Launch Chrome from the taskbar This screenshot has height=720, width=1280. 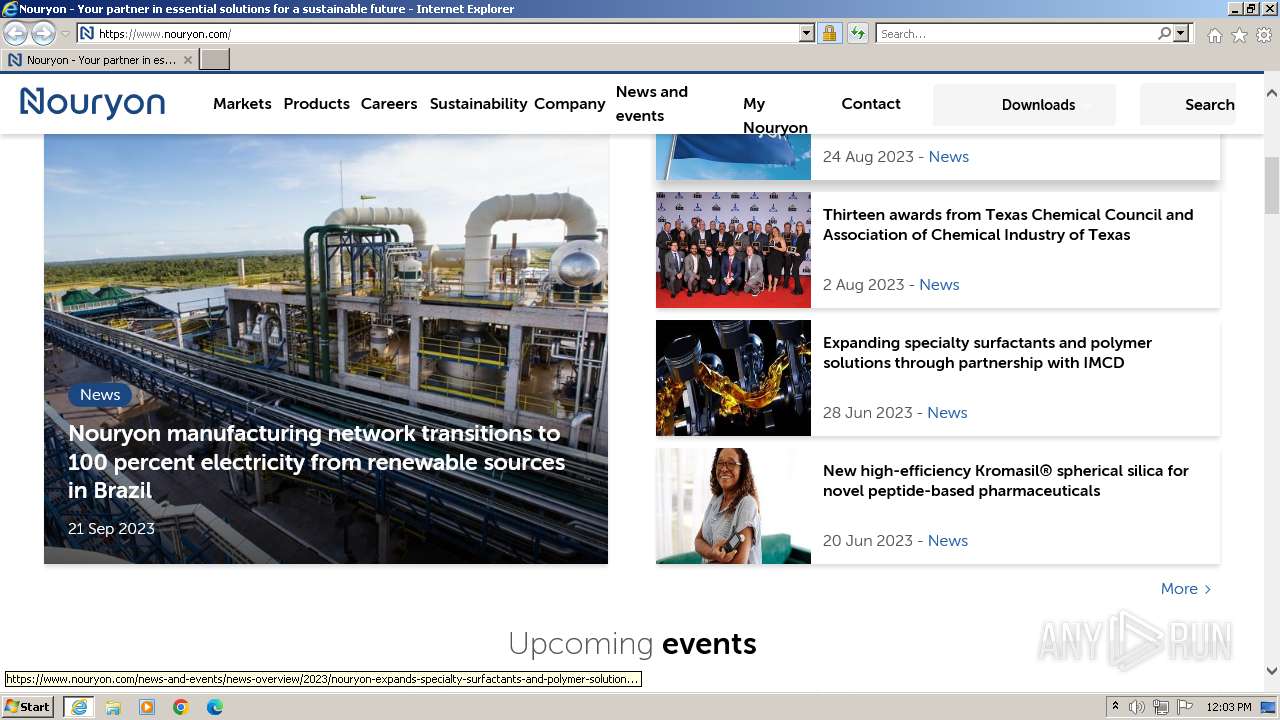[x=181, y=707]
